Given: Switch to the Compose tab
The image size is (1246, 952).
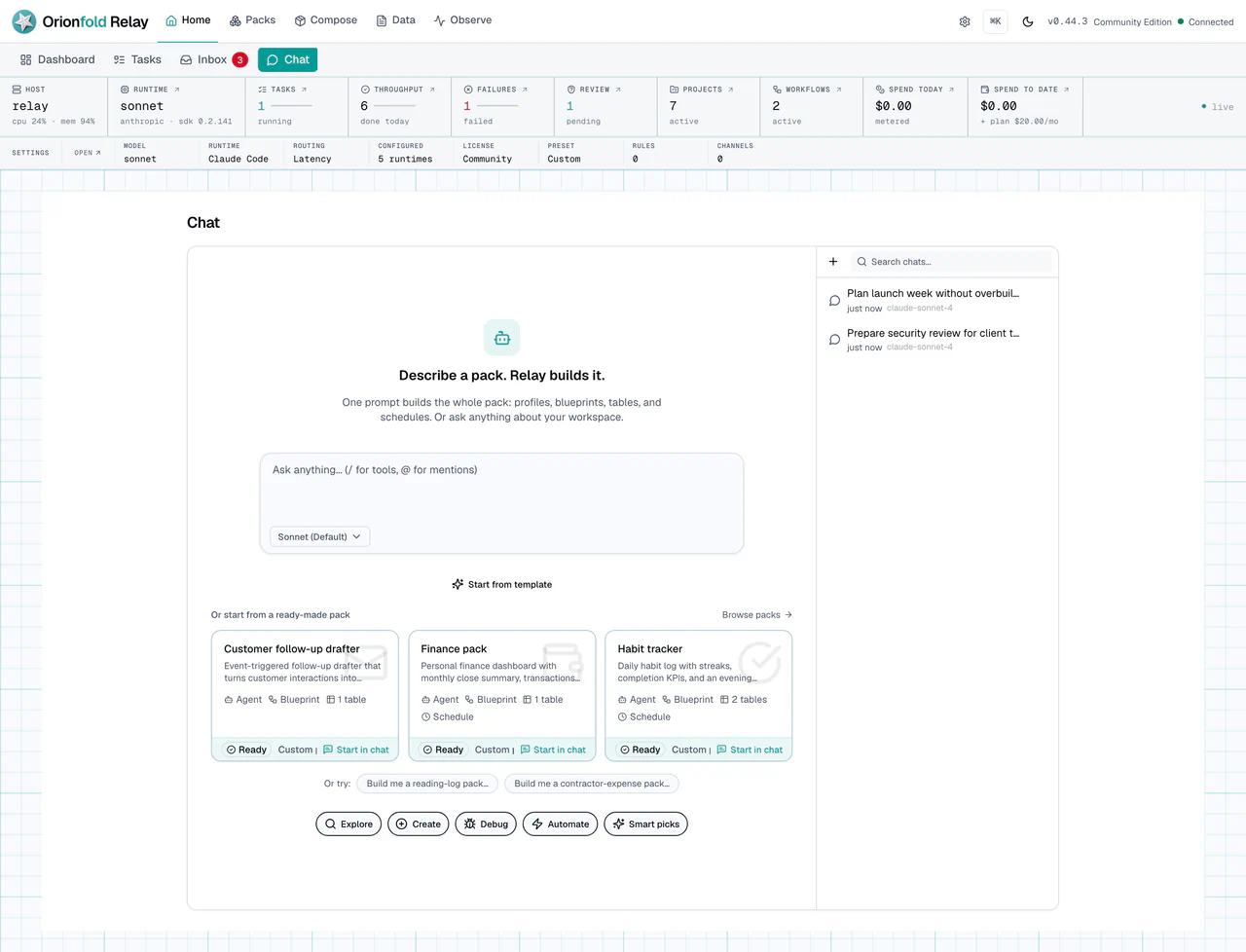Looking at the screenshot, I should (x=326, y=20).
